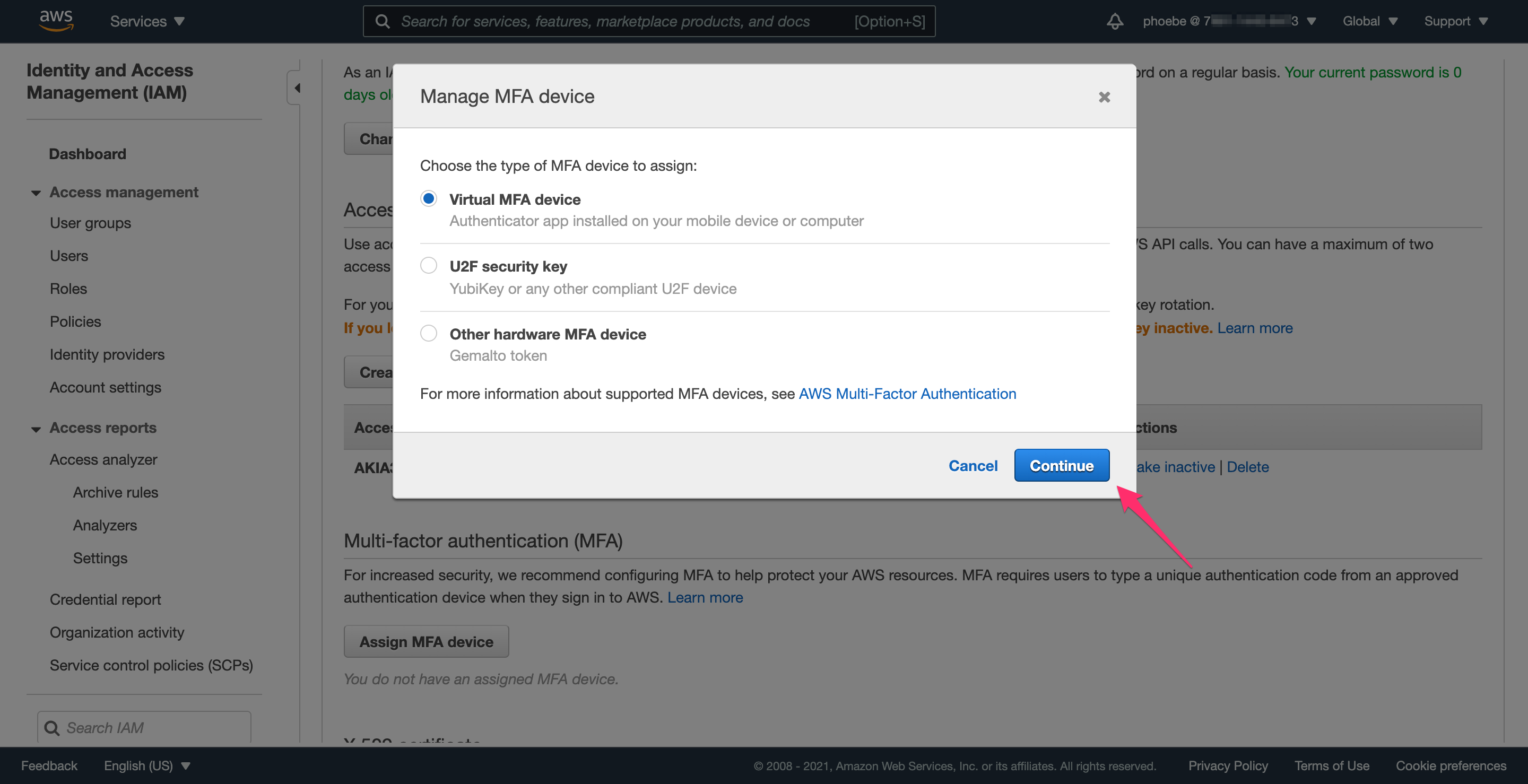The width and height of the screenshot is (1528, 784).
Task: Click Delete access key link
Action: point(1247,467)
